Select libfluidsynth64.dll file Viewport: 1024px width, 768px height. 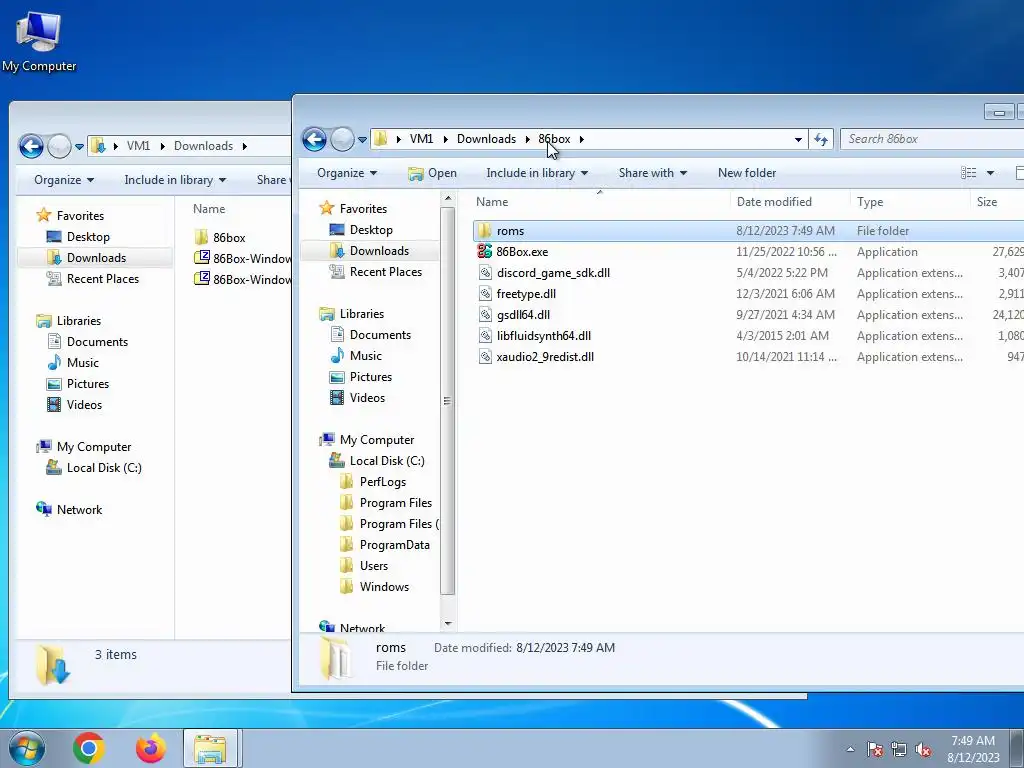543,336
